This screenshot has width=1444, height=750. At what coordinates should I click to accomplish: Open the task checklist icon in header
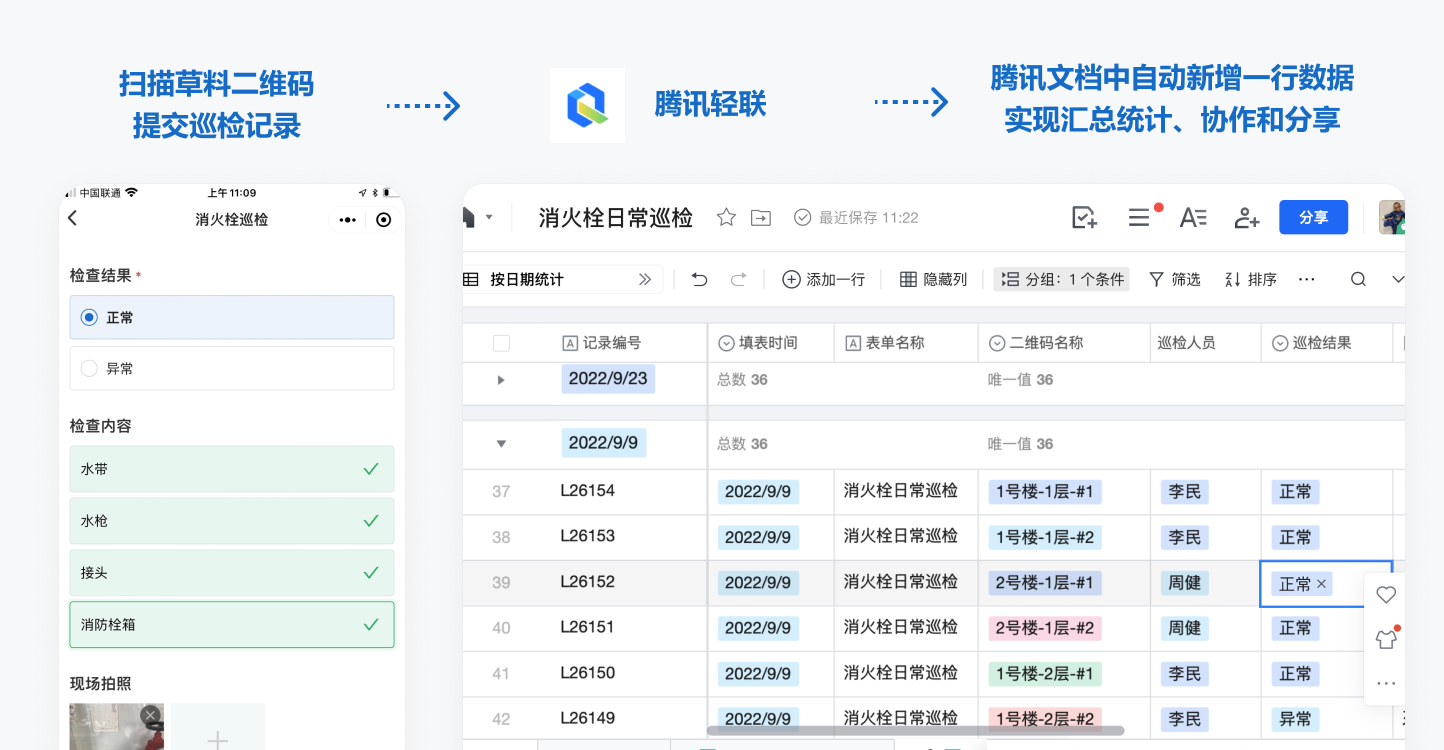coord(1085,217)
